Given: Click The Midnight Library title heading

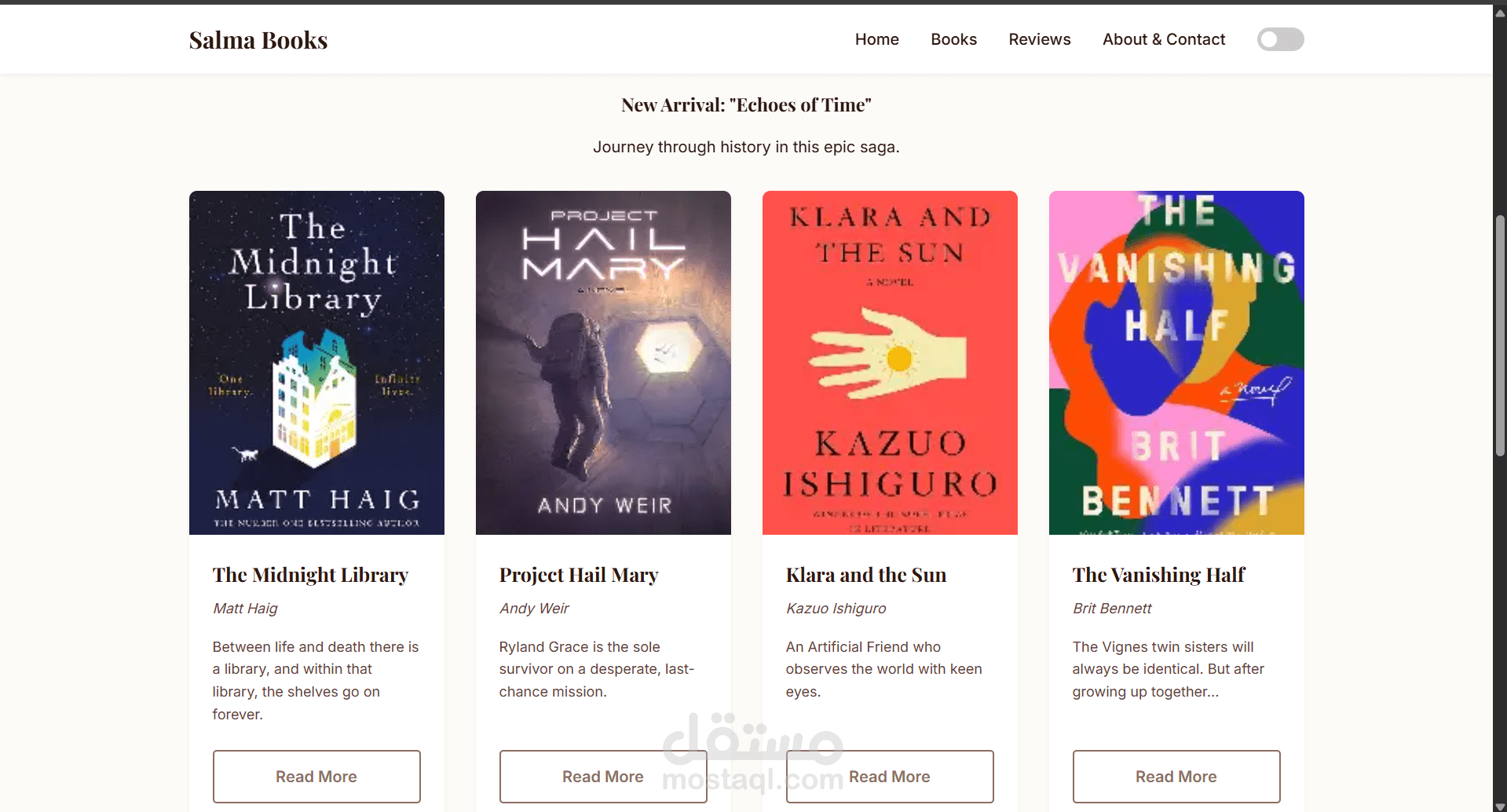Looking at the screenshot, I should (310, 575).
